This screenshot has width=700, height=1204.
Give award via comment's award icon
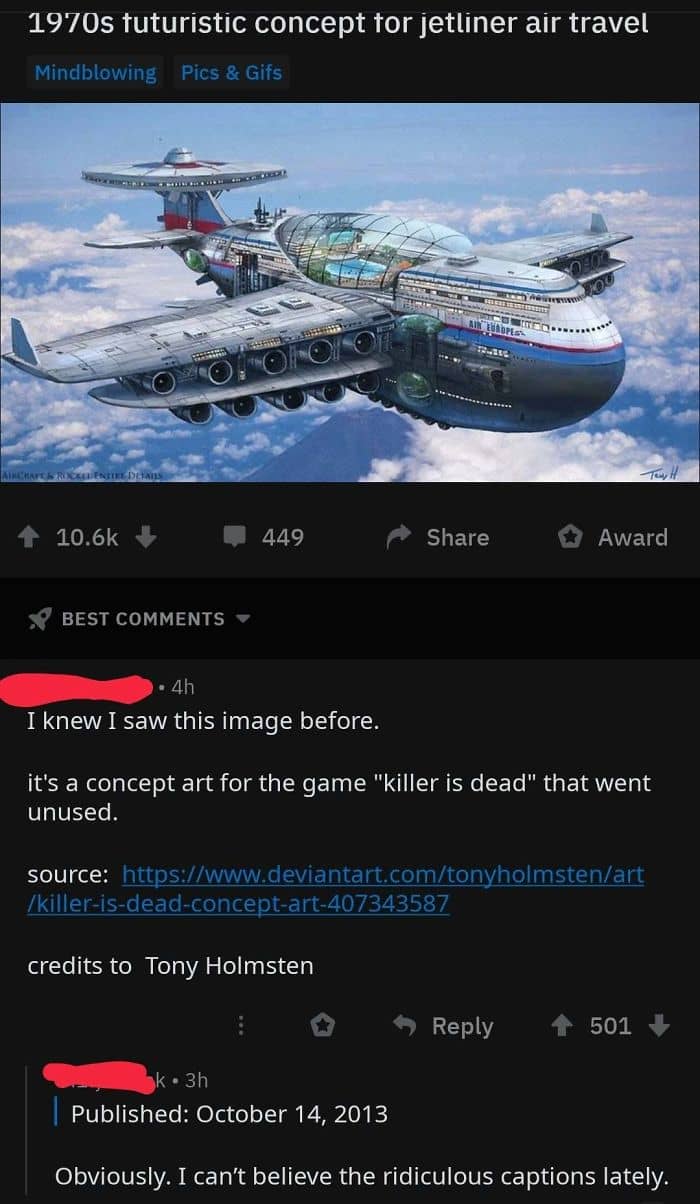[324, 1026]
